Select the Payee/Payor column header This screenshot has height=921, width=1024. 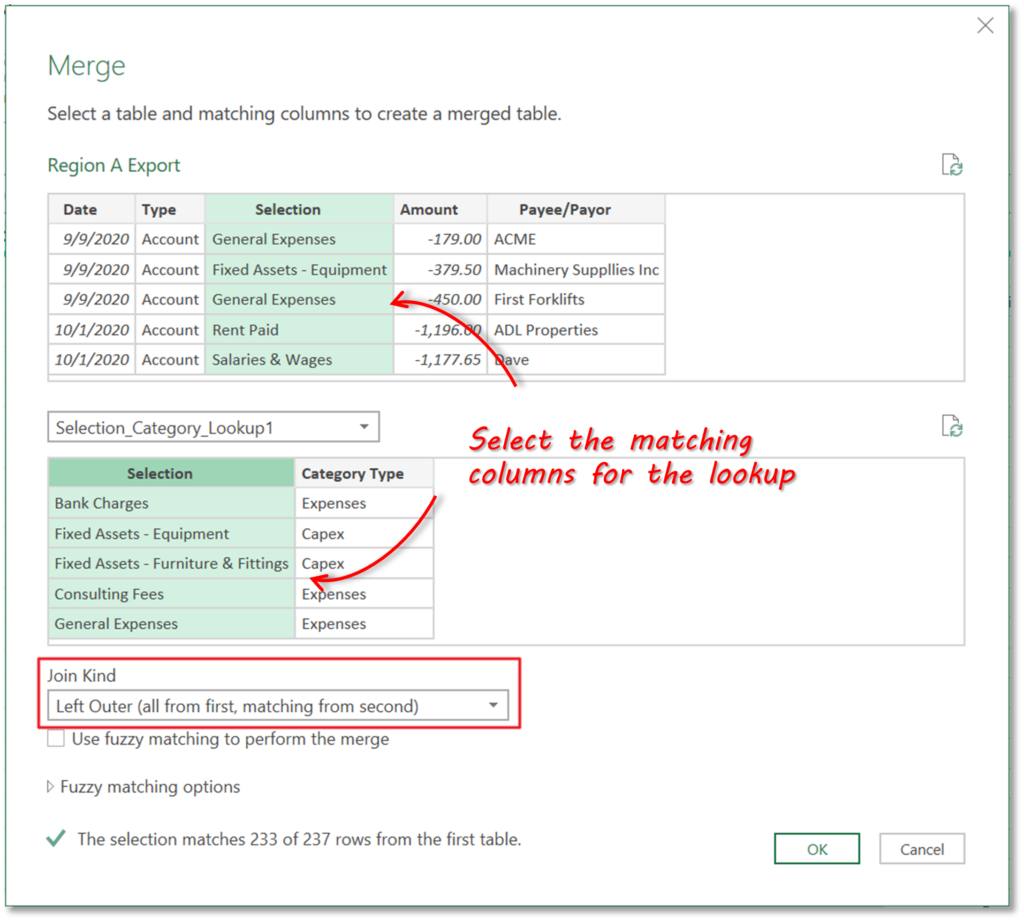(x=565, y=210)
